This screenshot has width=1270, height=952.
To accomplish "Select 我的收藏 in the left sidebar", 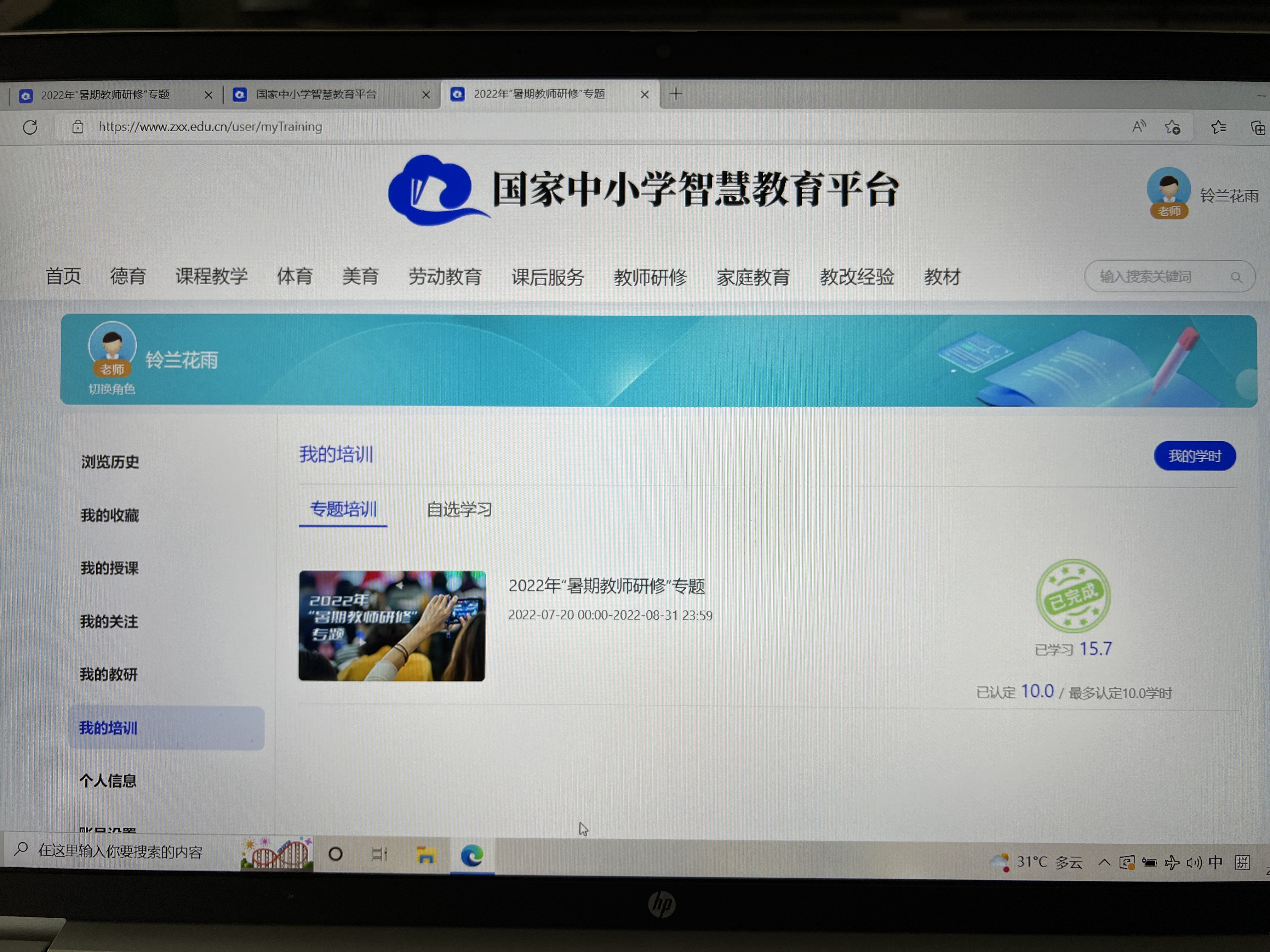I will (x=110, y=515).
